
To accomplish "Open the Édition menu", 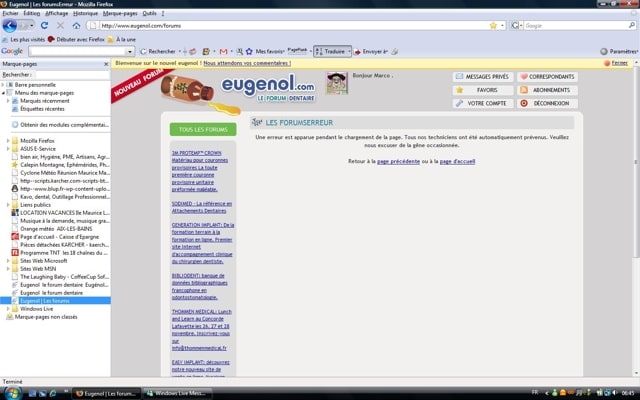I will (31, 13).
